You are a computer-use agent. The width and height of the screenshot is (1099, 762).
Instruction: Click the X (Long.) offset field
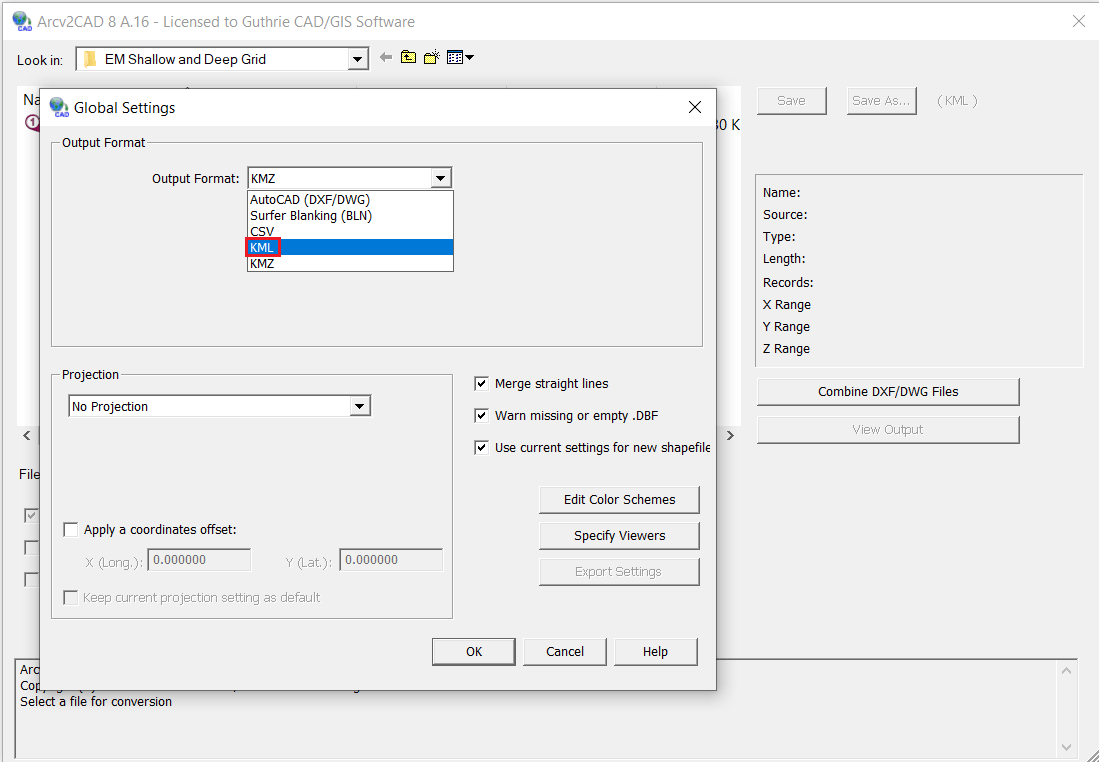200,560
